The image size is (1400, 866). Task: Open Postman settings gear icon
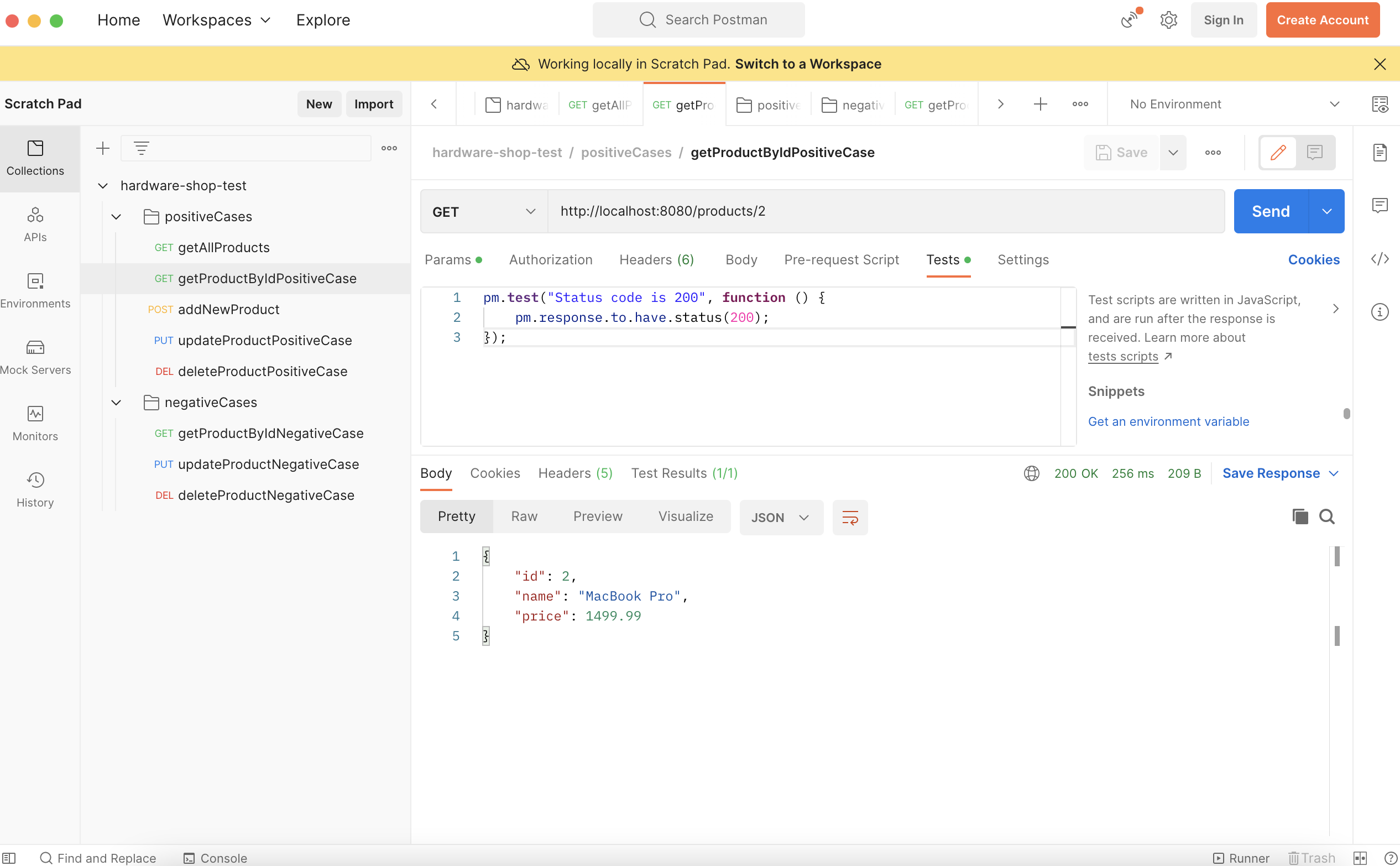(x=1169, y=20)
